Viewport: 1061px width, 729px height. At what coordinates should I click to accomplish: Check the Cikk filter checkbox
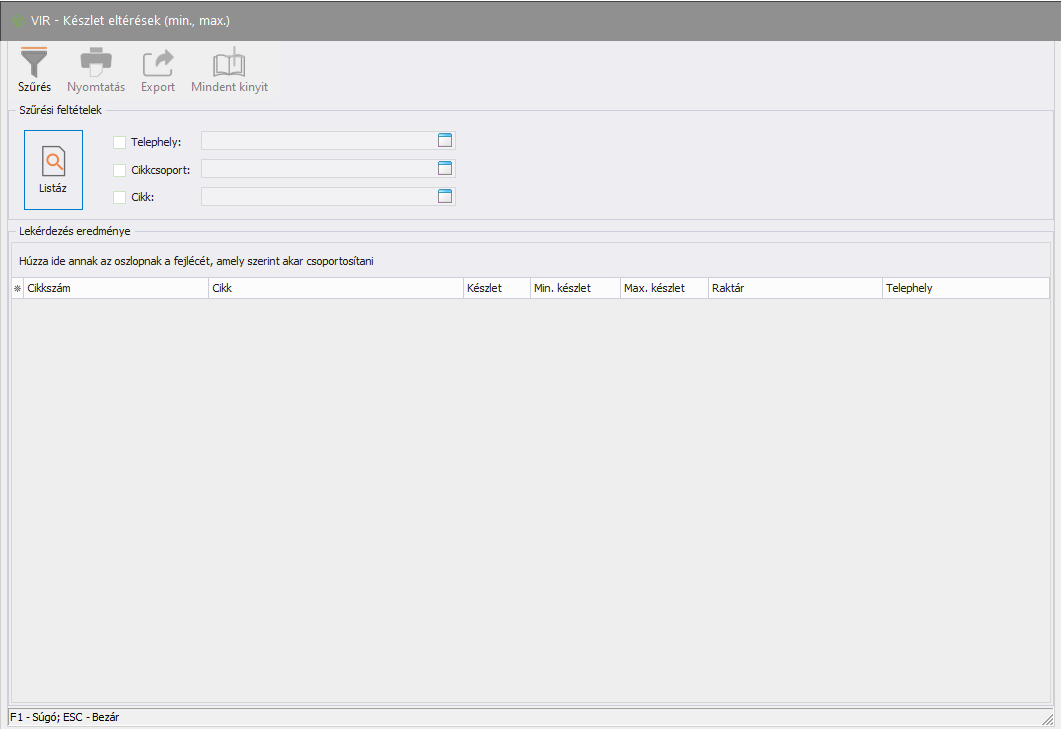(120, 197)
